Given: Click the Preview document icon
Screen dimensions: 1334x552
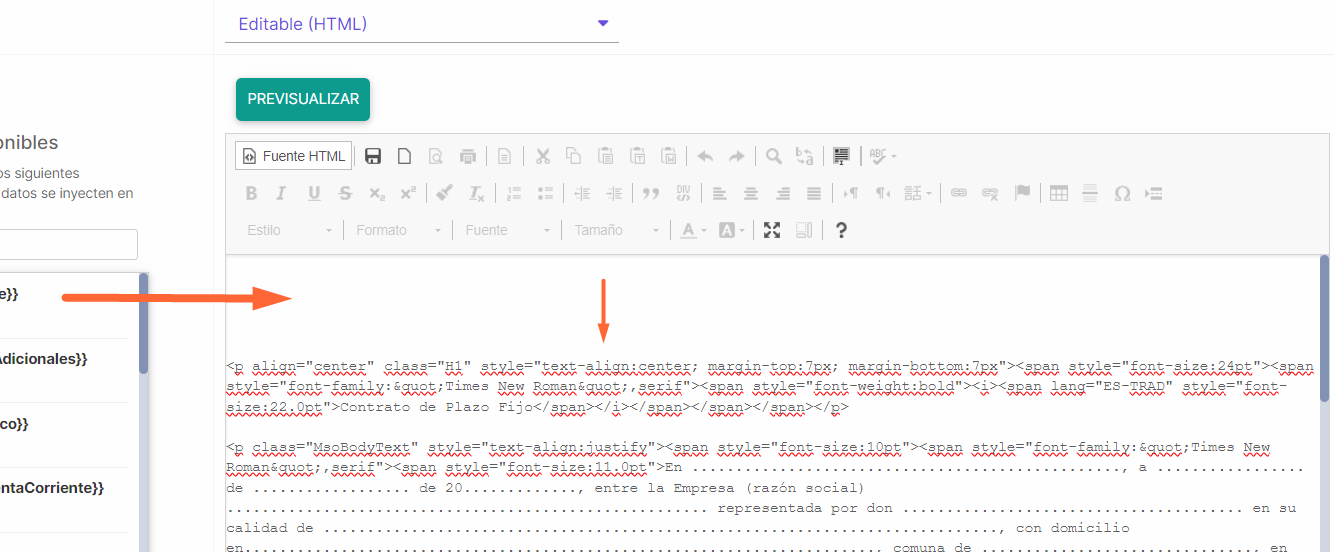Looking at the screenshot, I should (435, 156).
